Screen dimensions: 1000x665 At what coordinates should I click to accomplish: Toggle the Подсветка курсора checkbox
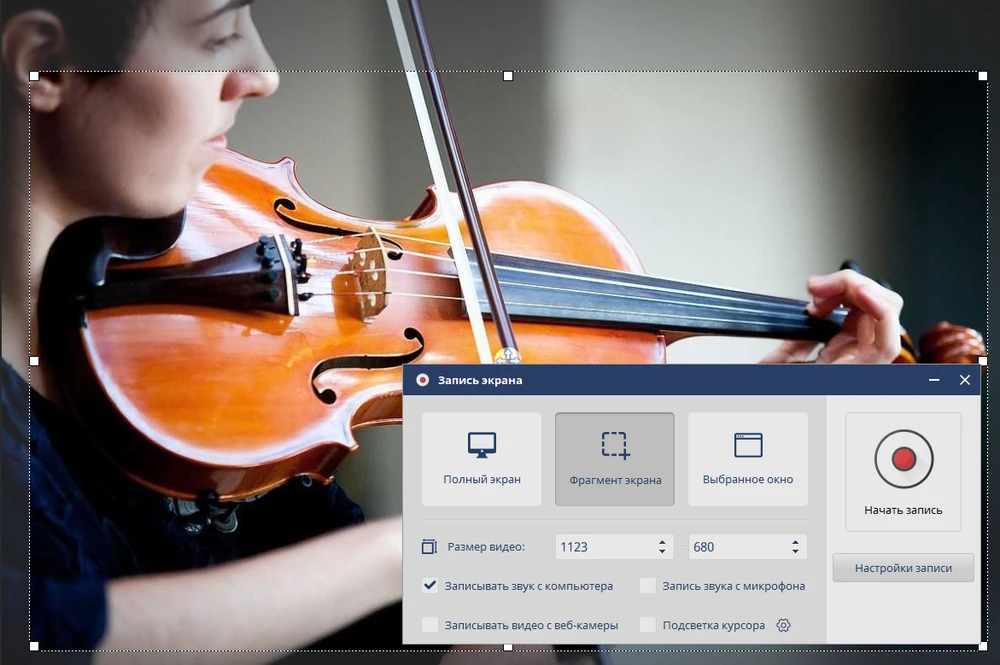pos(647,625)
